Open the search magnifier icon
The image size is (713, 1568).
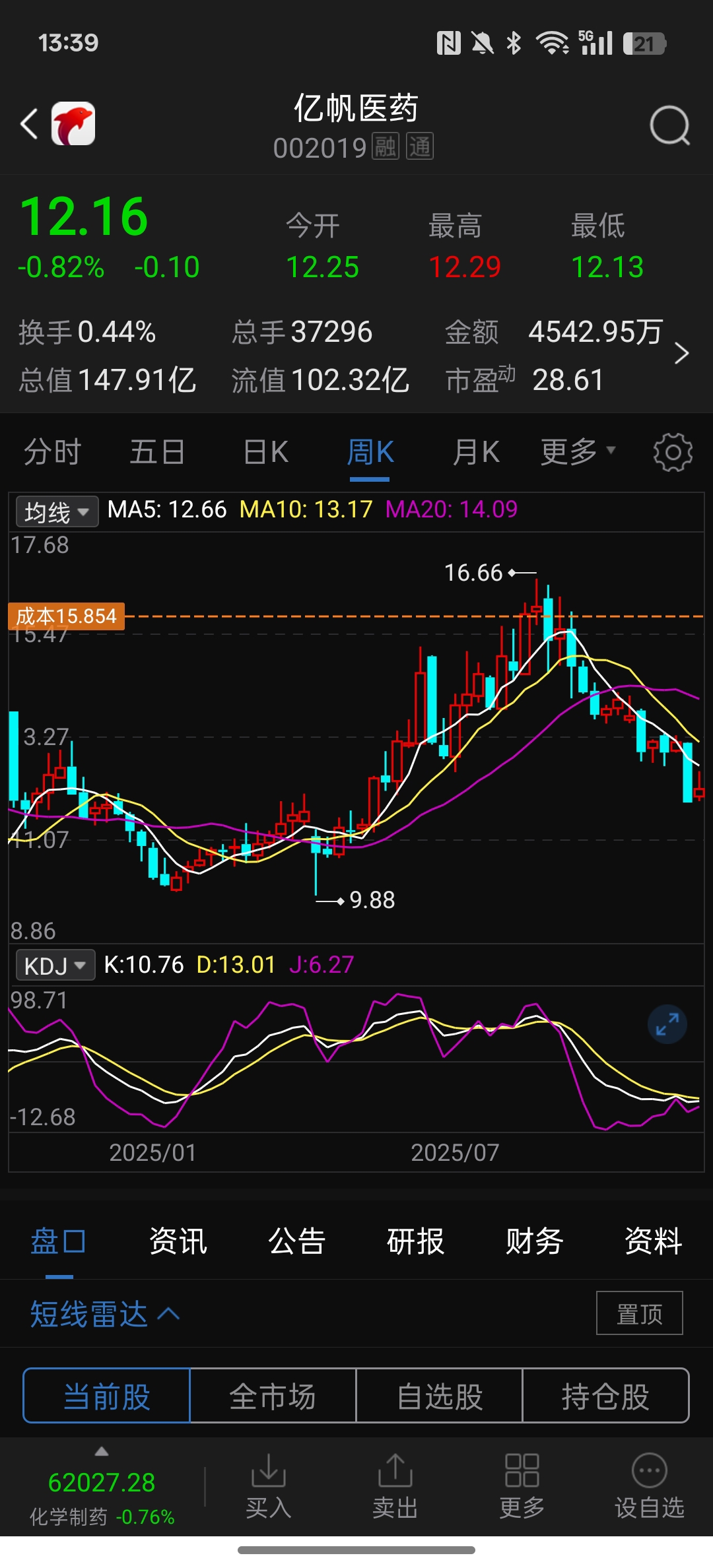point(669,125)
